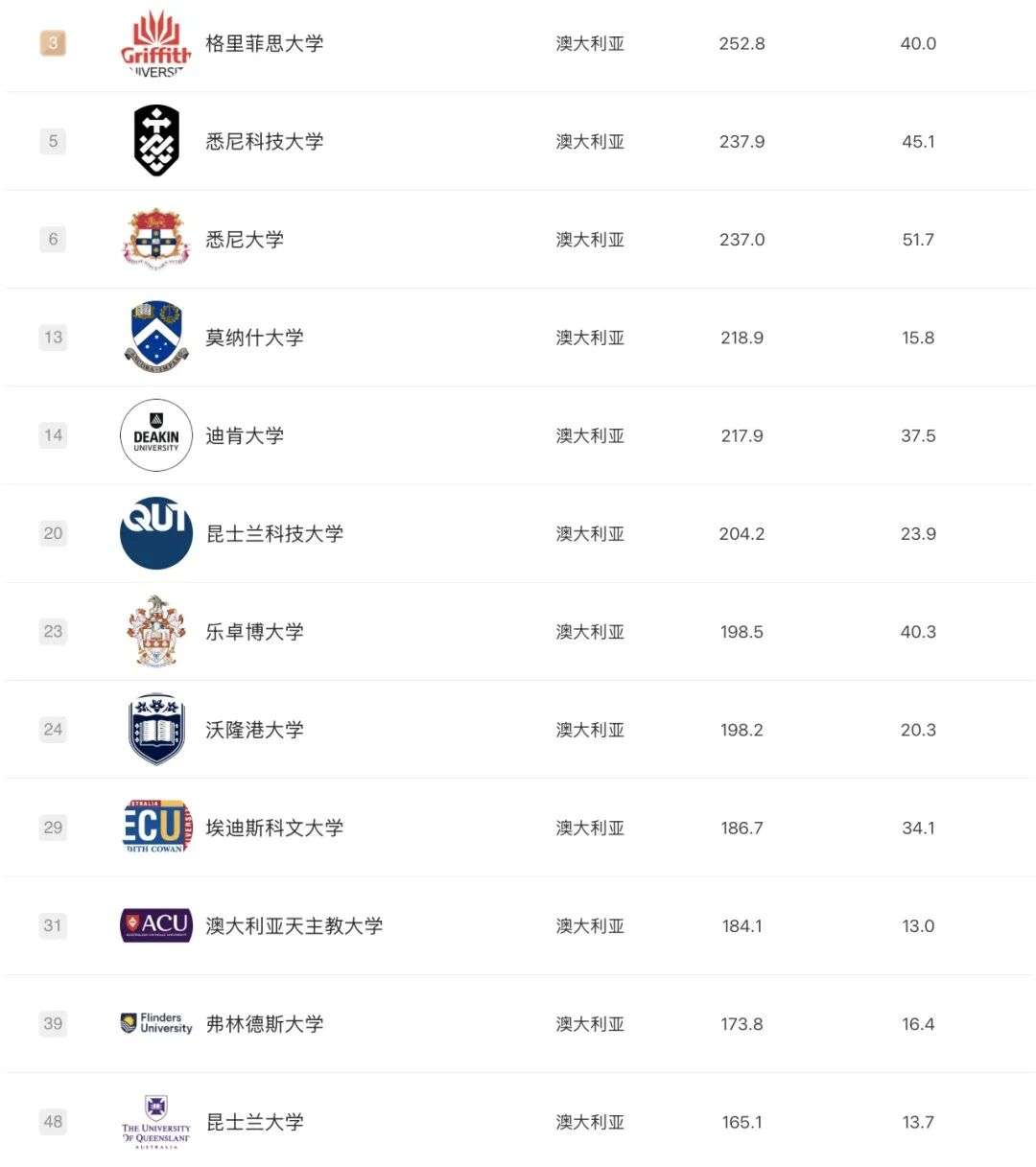Open the 澳大利亚天主教大学 link
The height and width of the screenshot is (1167, 1036).
pos(294,925)
